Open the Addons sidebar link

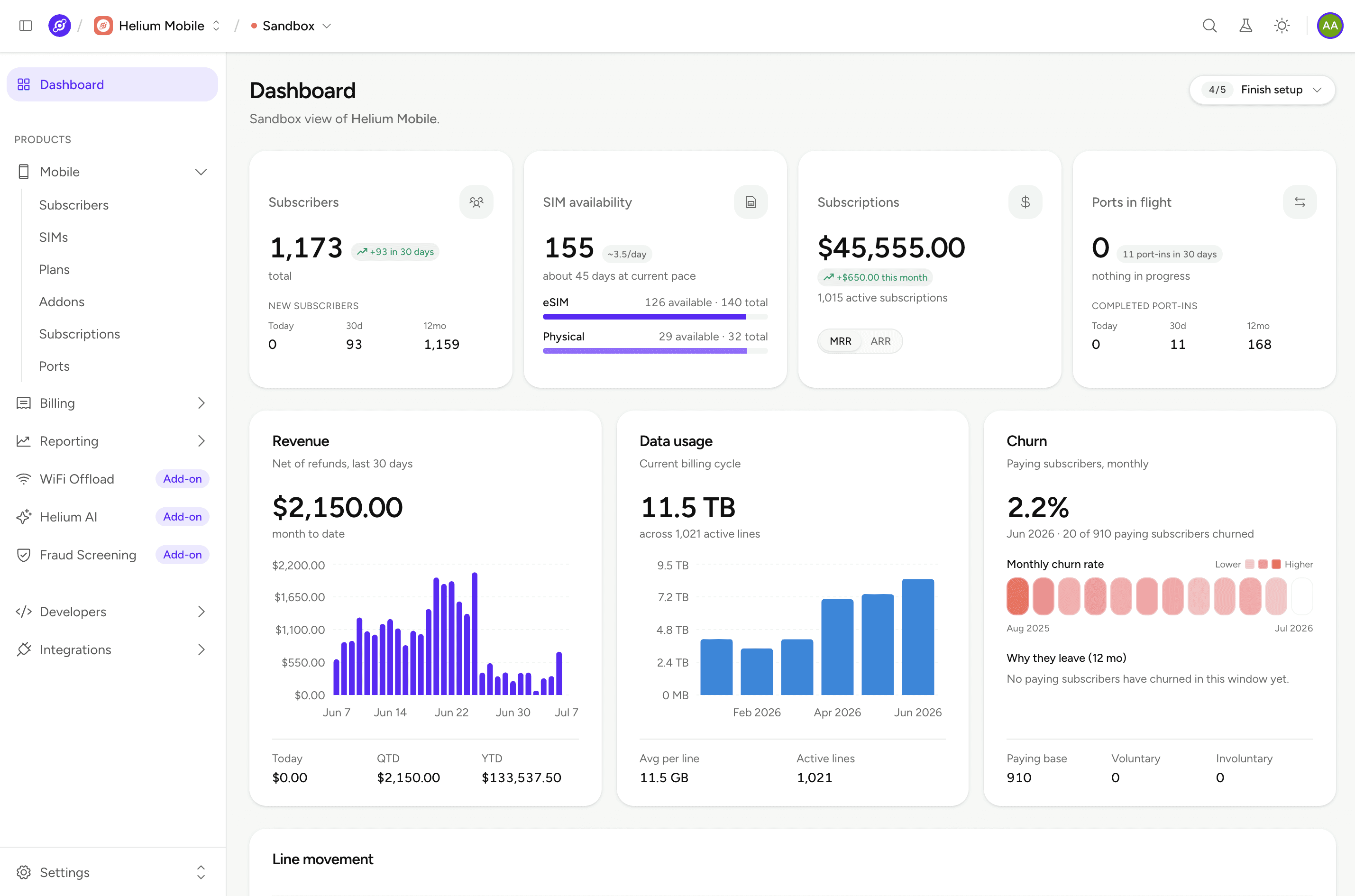click(62, 302)
